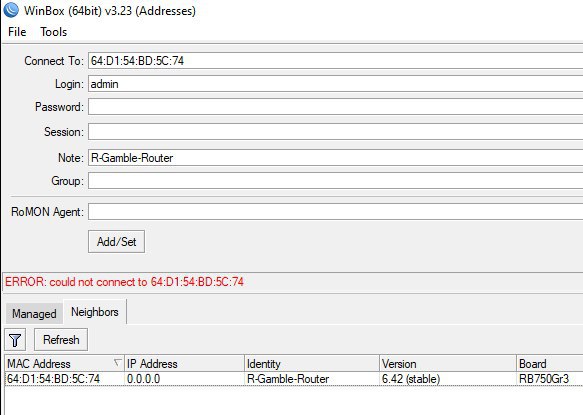Click the WinBox window title text
The height and width of the screenshot is (415, 583).
click(110, 11)
